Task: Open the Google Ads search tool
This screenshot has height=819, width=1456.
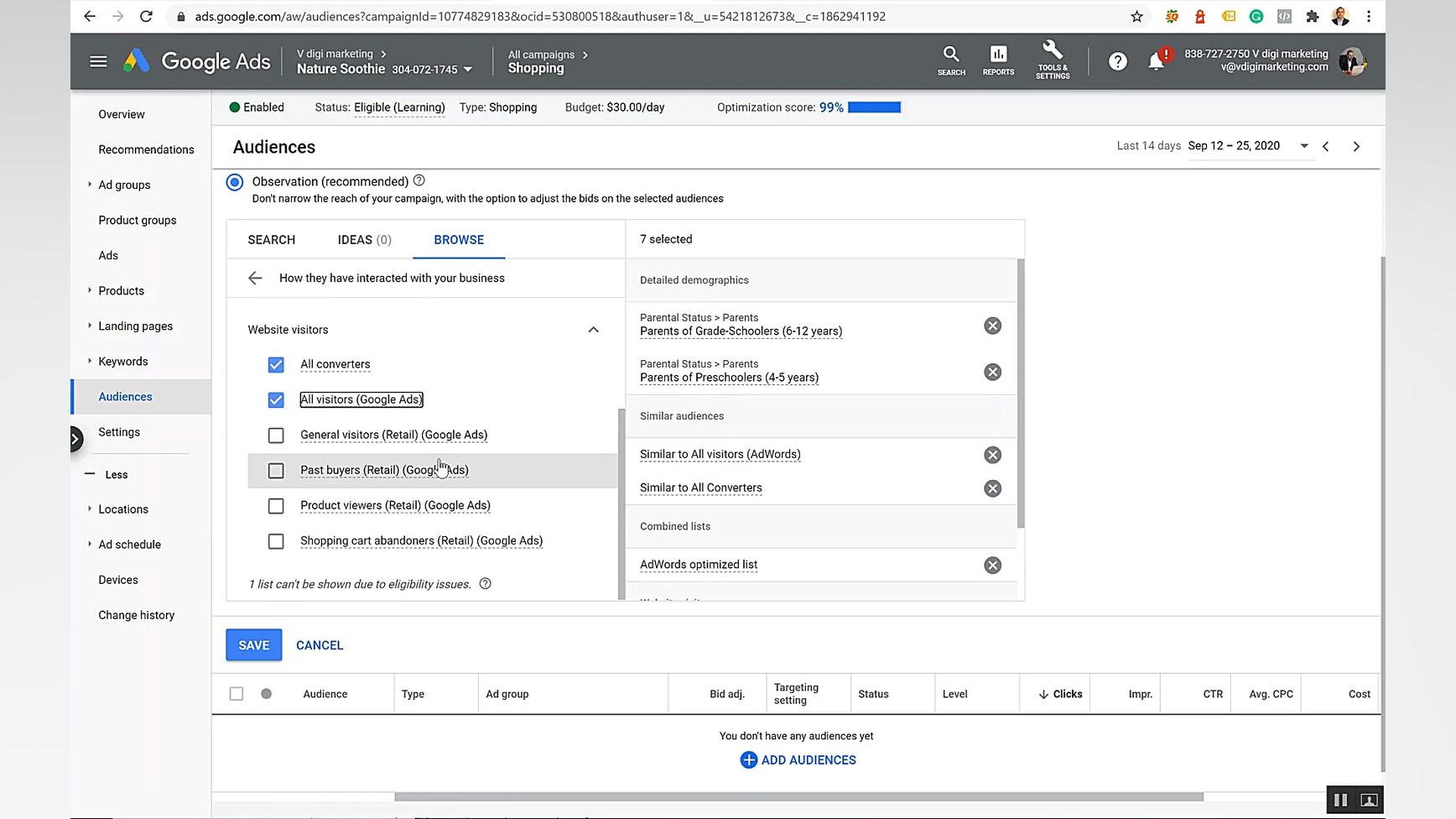Action: point(950,60)
